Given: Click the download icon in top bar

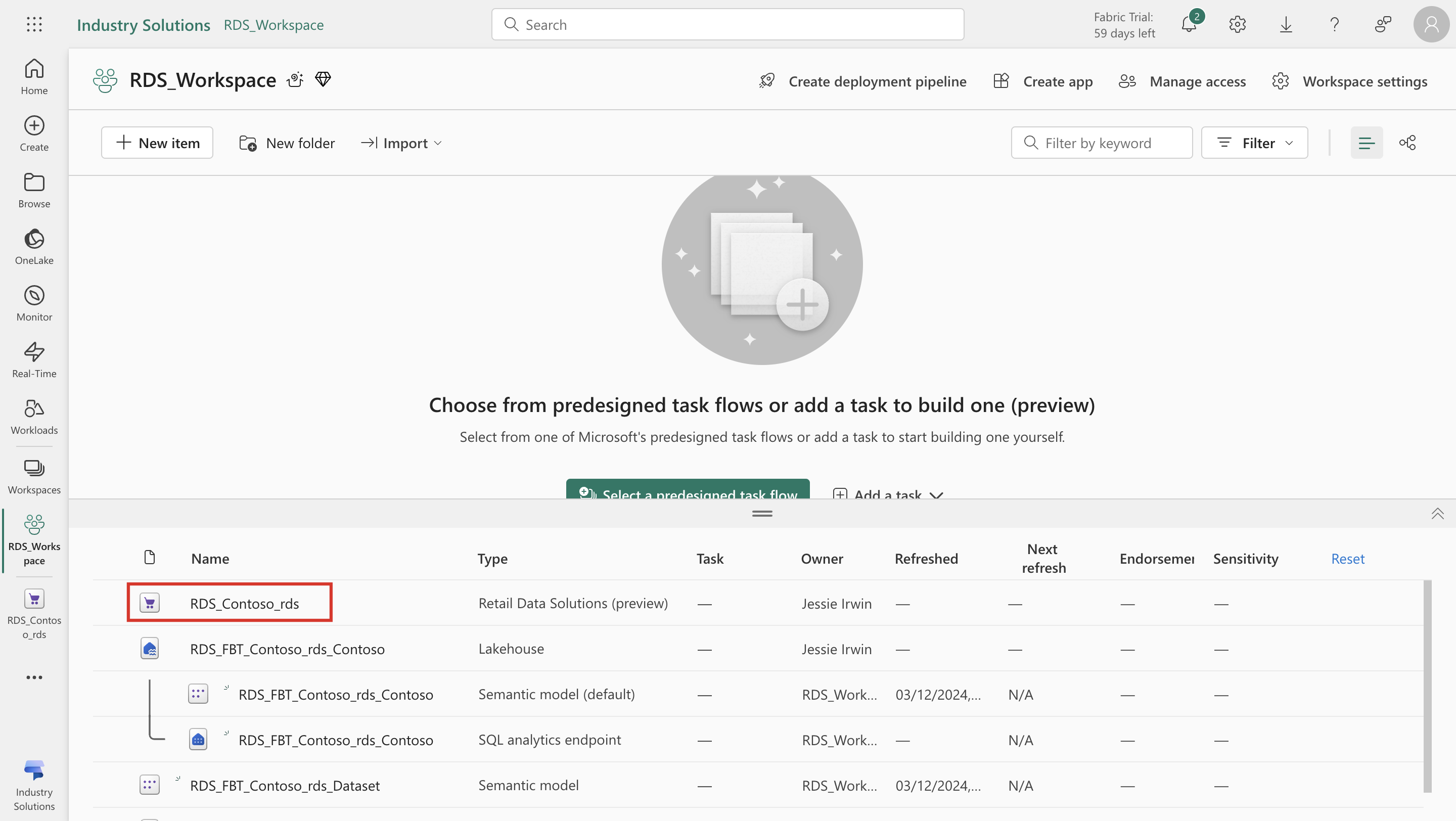Looking at the screenshot, I should tap(1286, 24).
